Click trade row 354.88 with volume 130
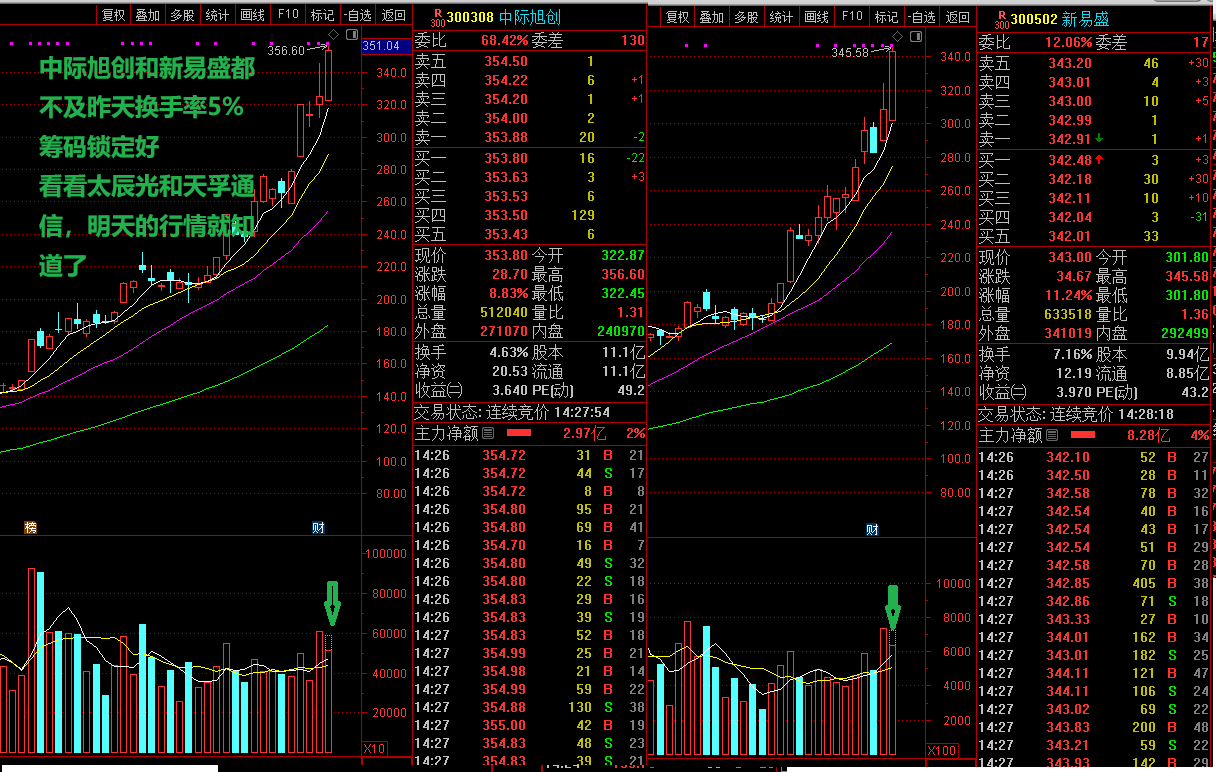 tap(530, 707)
